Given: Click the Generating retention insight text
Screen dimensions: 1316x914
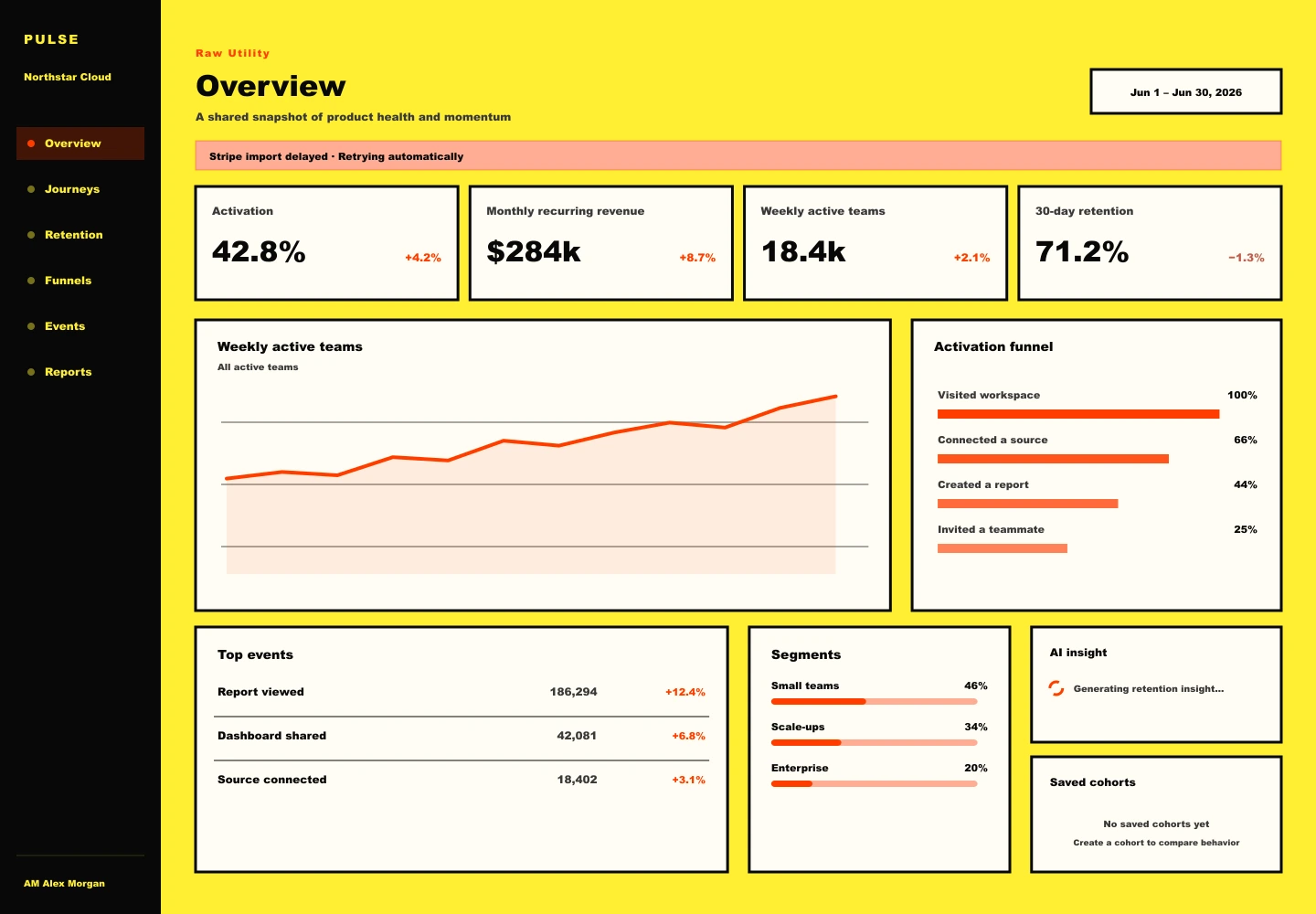Looking at the screenshot, I should point(1149,689).
